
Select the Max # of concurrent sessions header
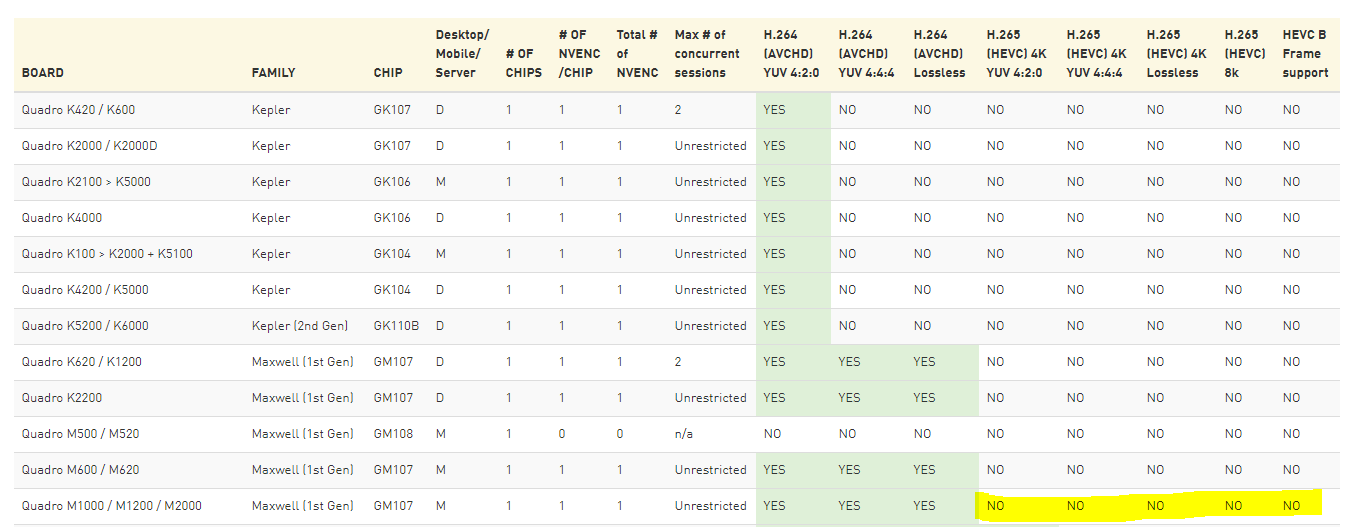pos(707,54)
